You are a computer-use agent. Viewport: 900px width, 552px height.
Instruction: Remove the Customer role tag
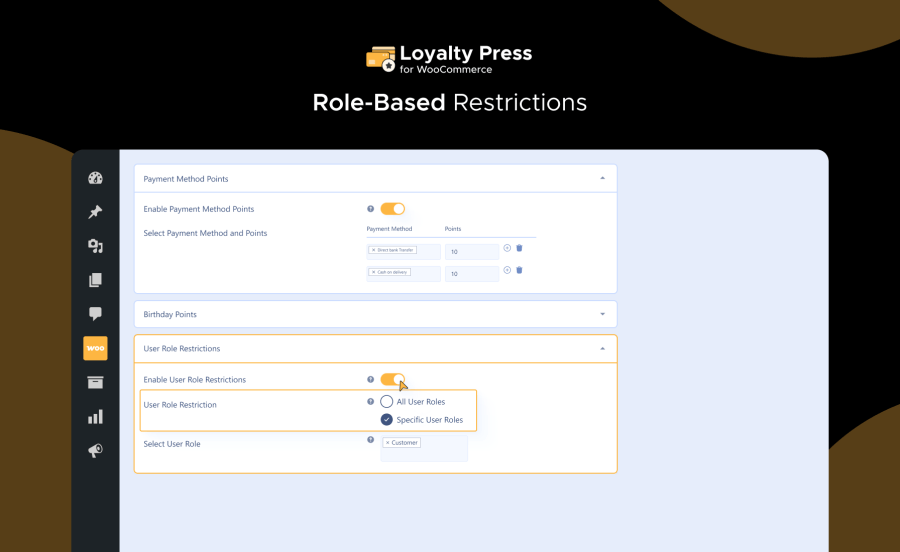point(387,442)
